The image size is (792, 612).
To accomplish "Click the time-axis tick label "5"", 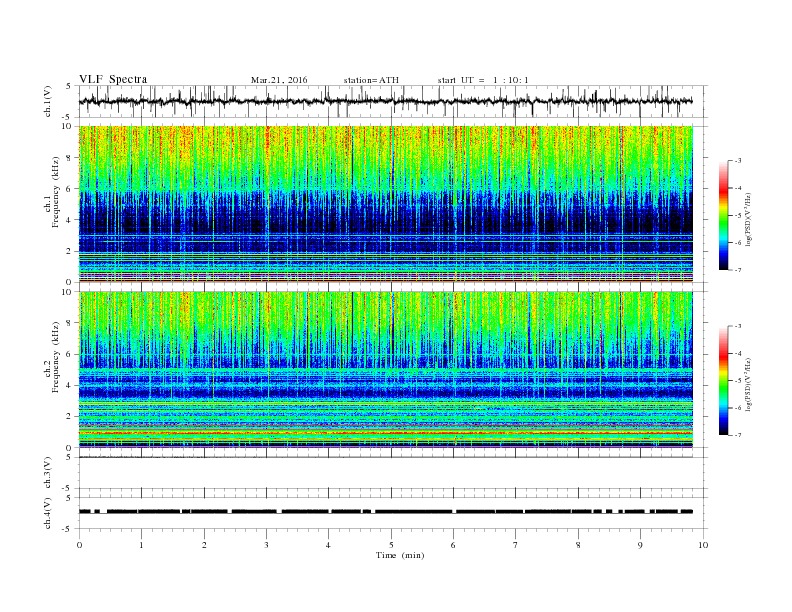I will tap(391, 545).
